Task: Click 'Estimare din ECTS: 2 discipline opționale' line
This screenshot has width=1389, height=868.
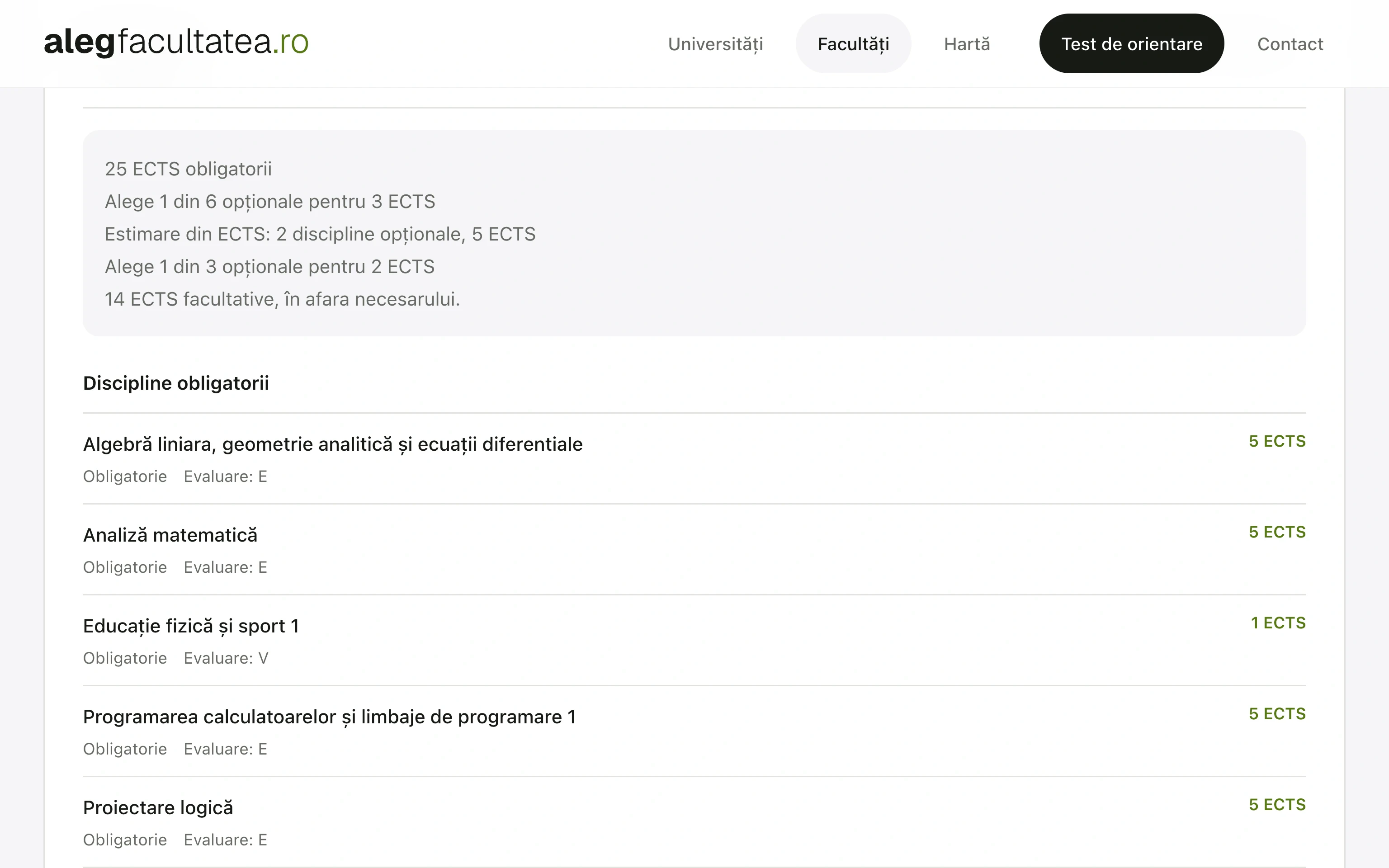Action: tap(320, 234)
